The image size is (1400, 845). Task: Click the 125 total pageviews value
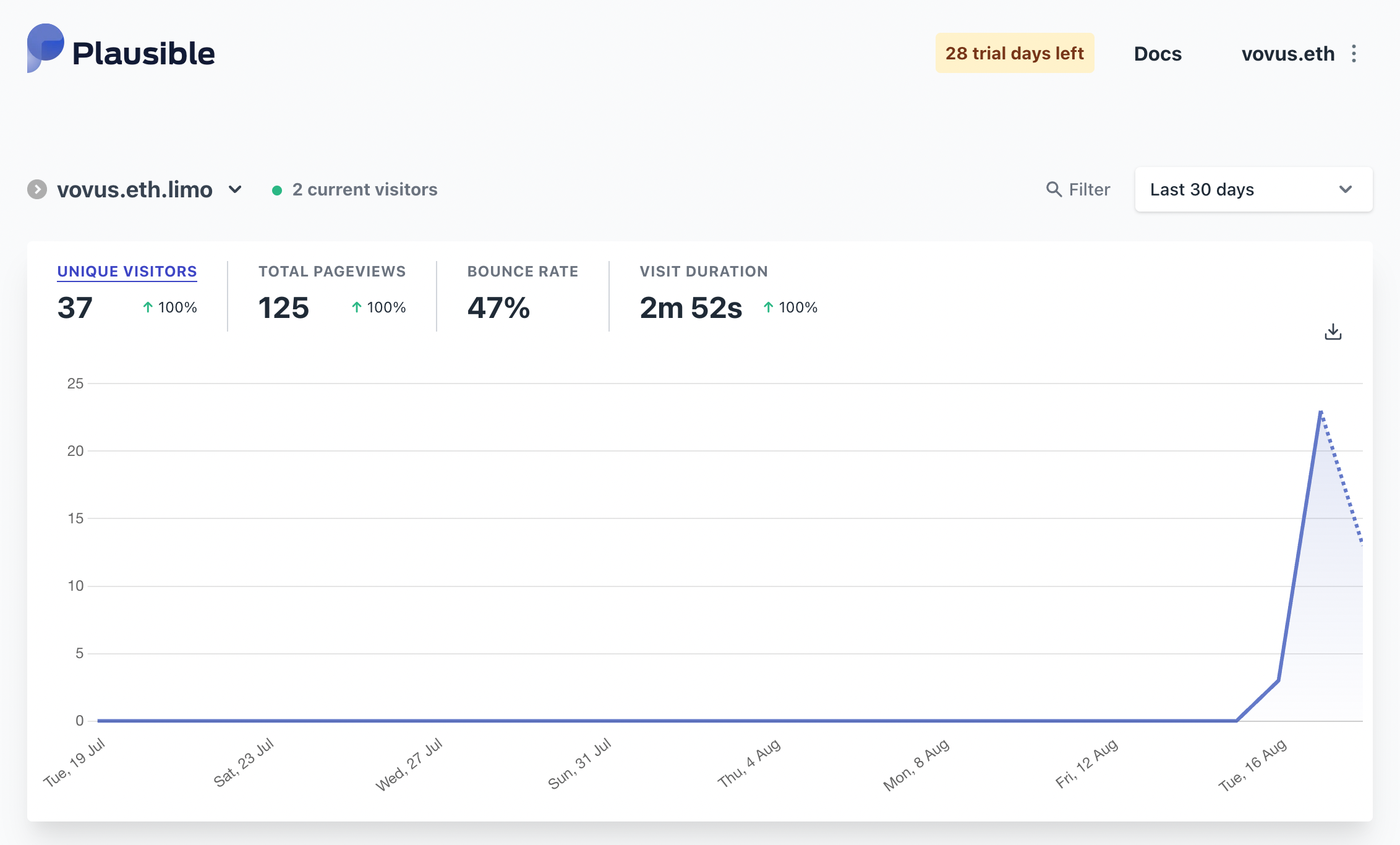click(x=283, y=307)
